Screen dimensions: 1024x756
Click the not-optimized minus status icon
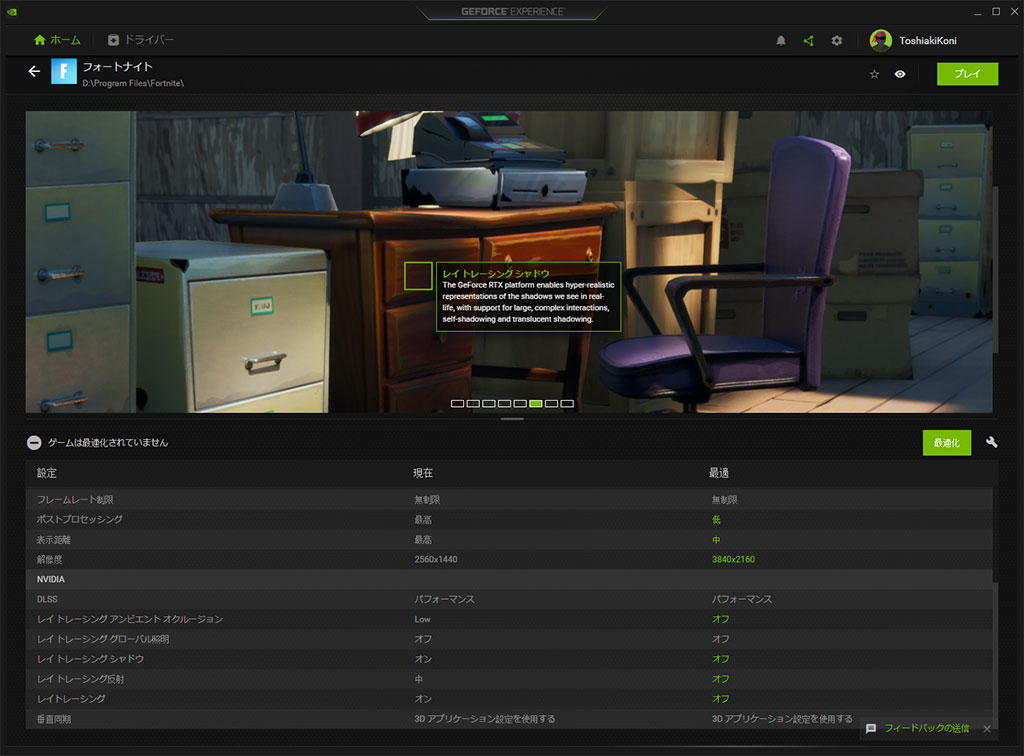click(34, 443)
